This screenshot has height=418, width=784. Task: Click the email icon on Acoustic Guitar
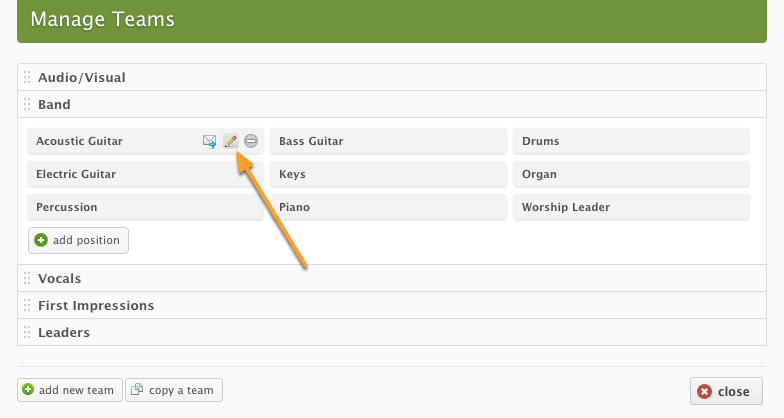pos(210,141)
